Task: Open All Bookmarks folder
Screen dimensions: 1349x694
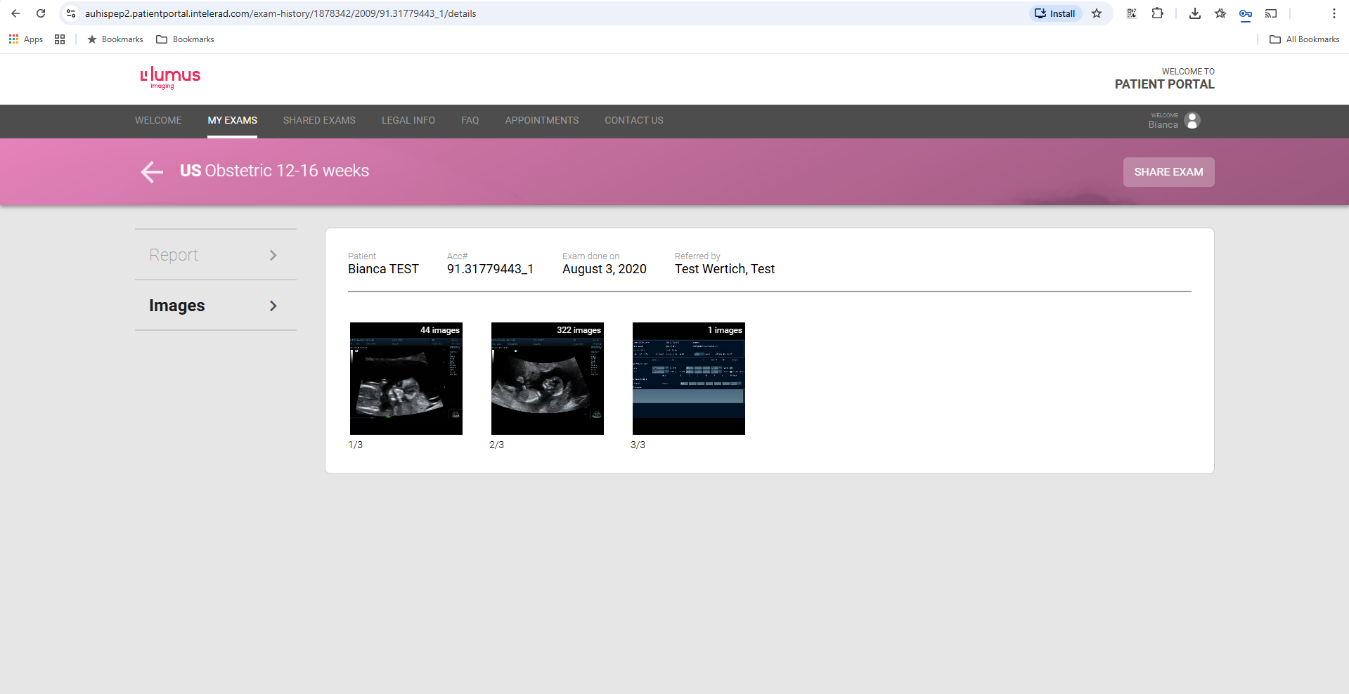Action: pos(1304,39)
